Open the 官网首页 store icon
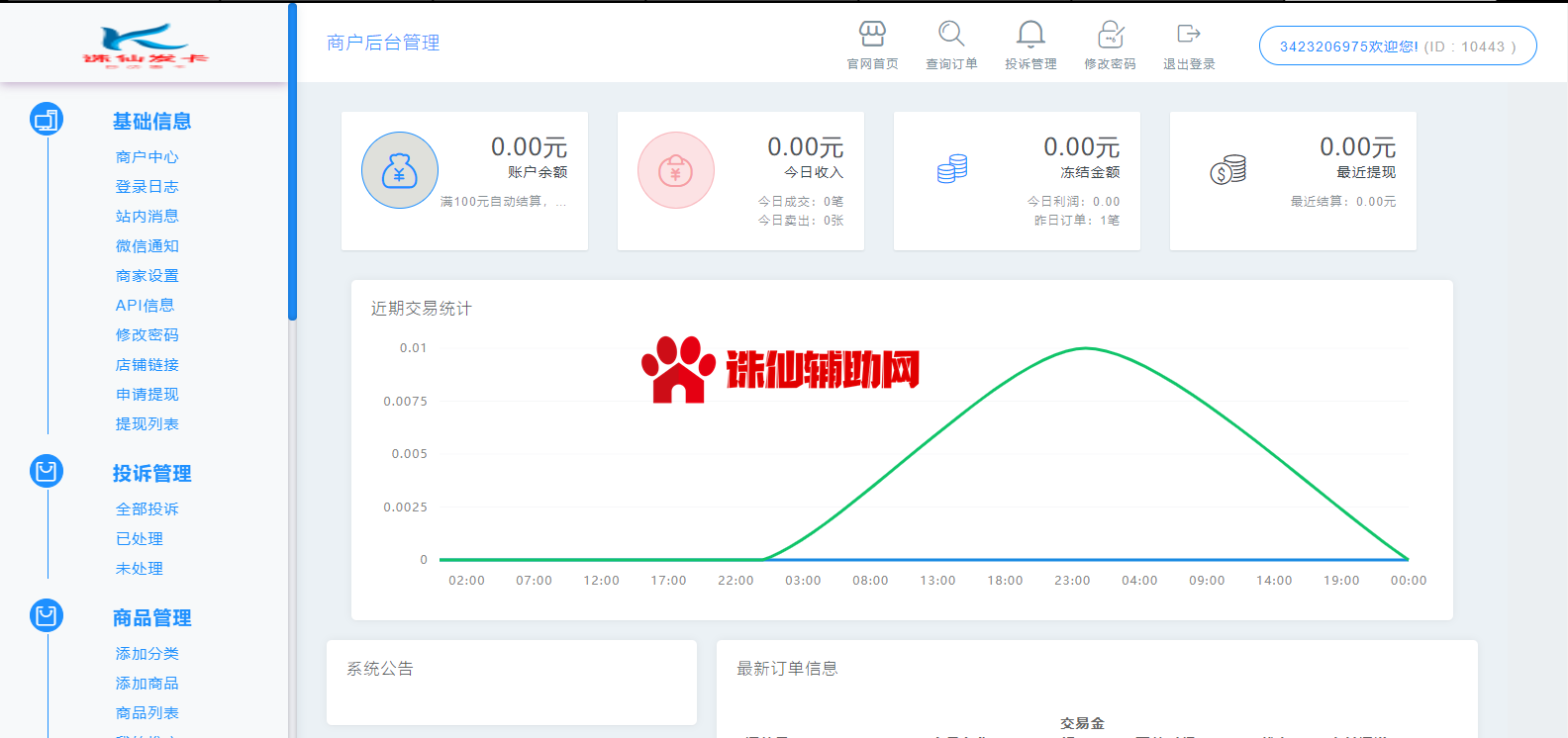Viewport: 1568px width, 738px height. (872, 35)
